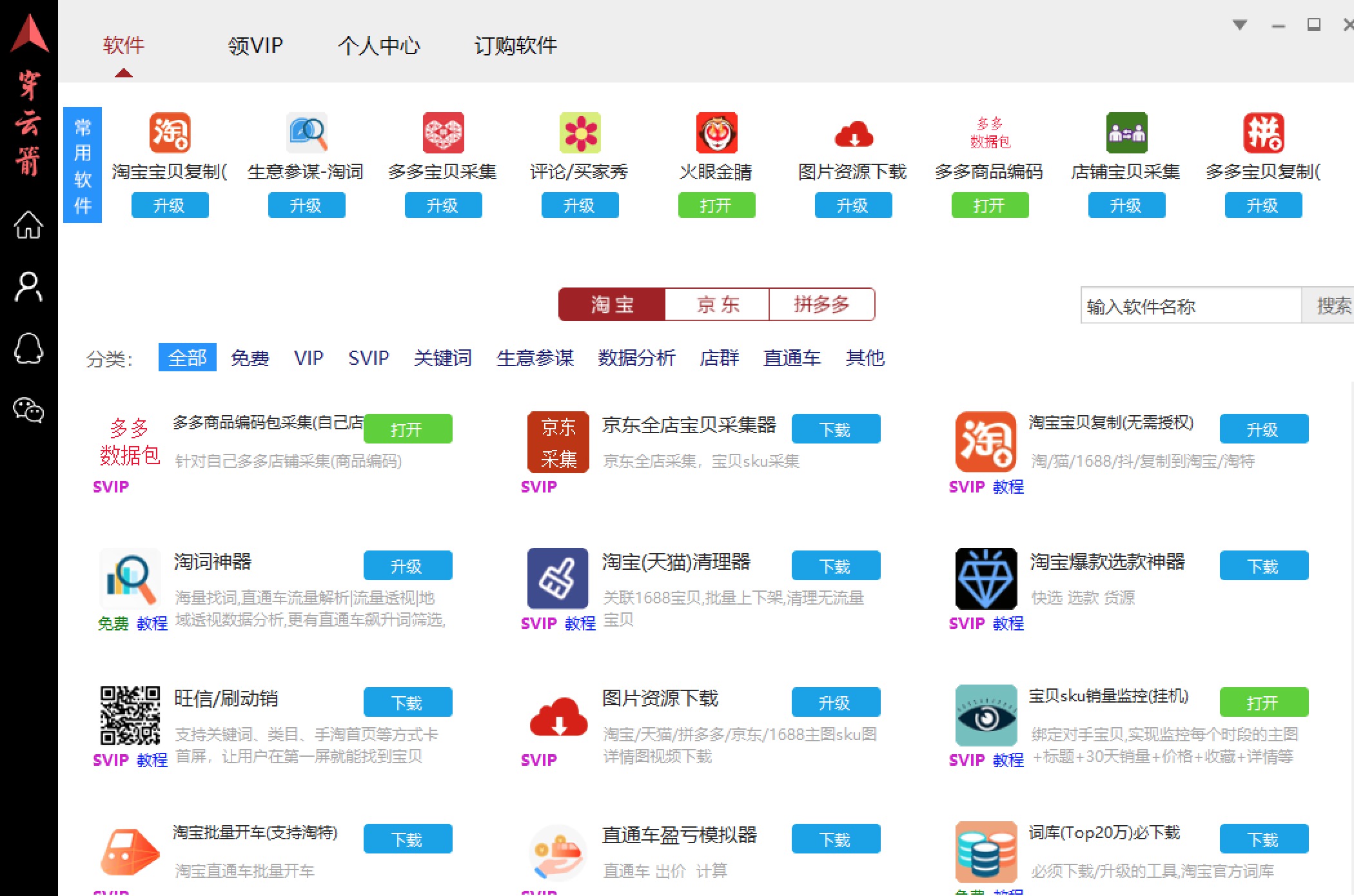Click the 店铺宝贝采集 green icon
The image size is (1354, 896).
(1127, 133)
